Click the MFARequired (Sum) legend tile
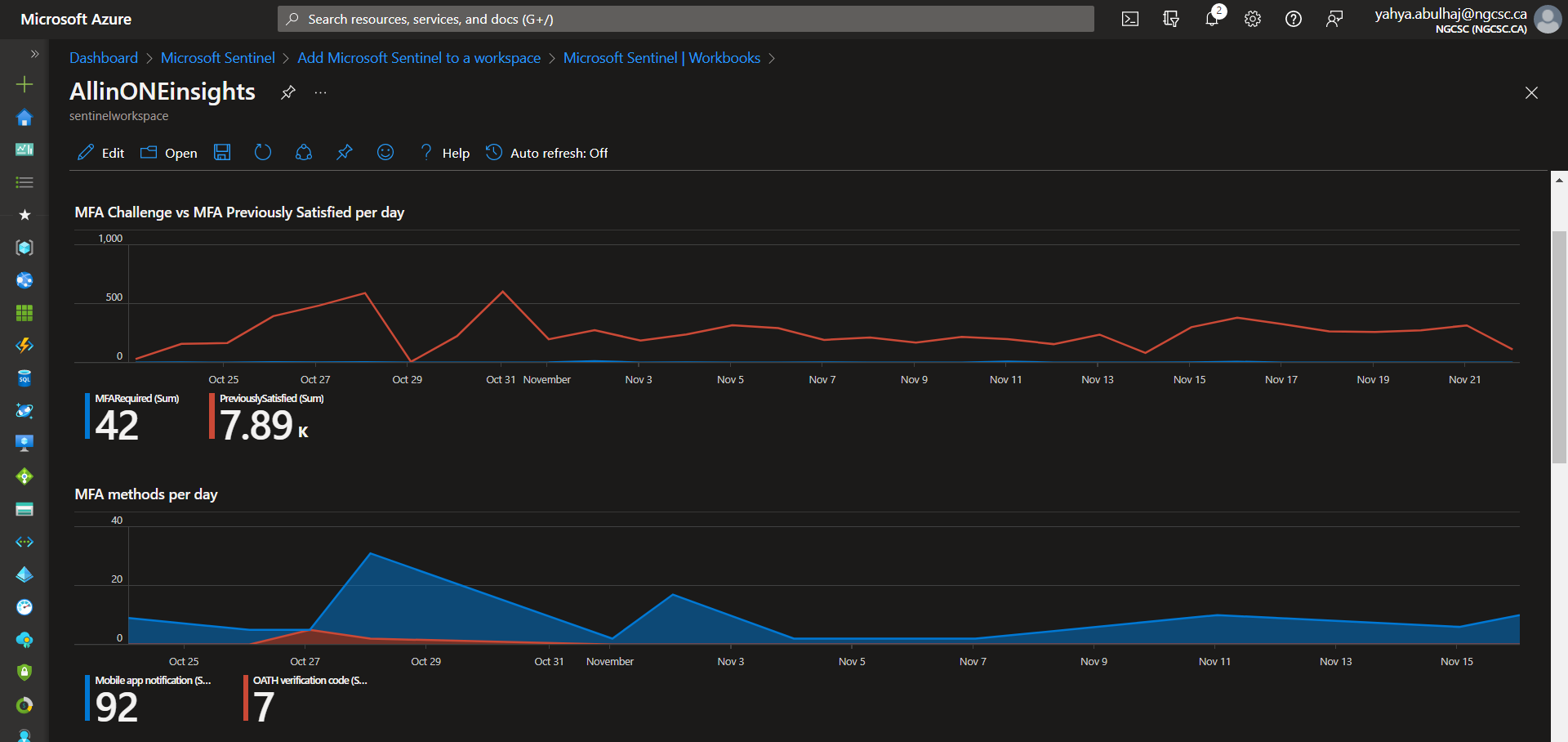The height and width of the screenshot is (742, 1568). tap(132, 417)
